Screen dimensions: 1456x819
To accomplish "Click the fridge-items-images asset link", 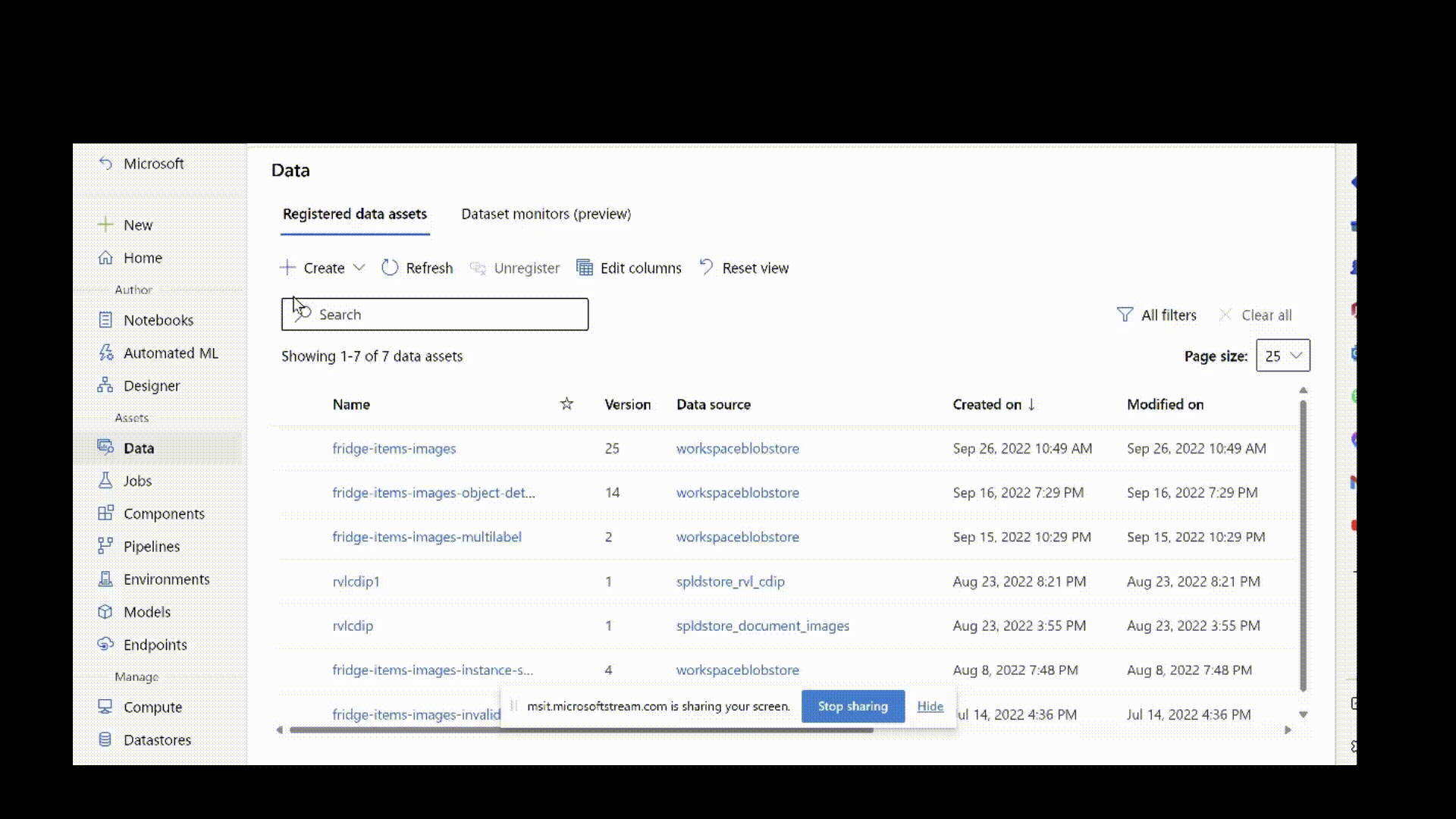I will click(394, 448).
